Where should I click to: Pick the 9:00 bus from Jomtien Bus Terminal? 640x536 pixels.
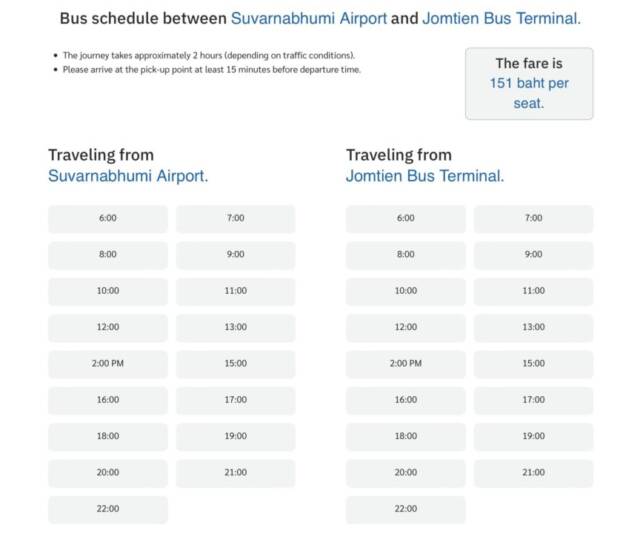533,255
